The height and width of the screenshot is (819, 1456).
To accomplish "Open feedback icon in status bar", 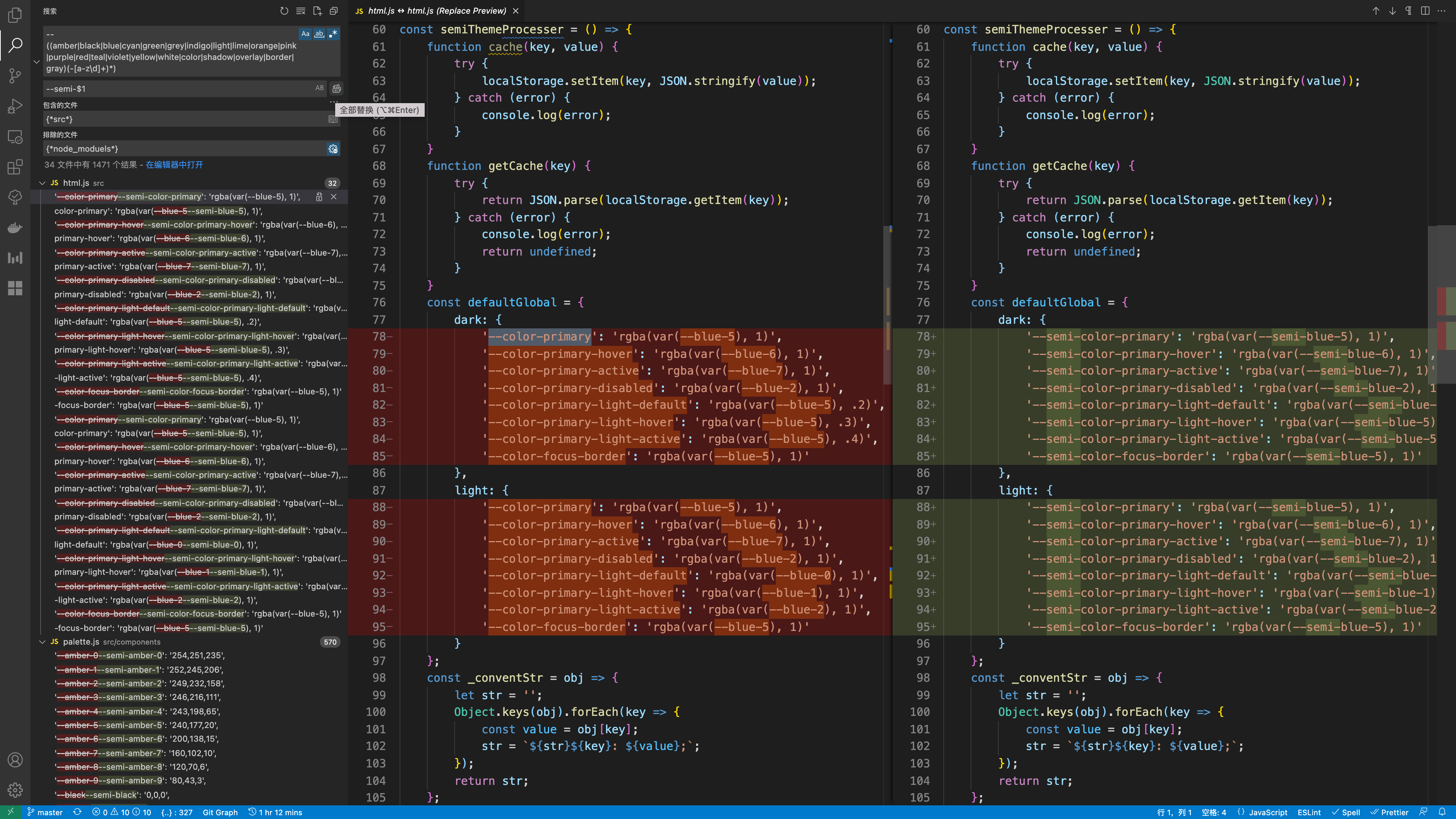I will coord(1423,812).
